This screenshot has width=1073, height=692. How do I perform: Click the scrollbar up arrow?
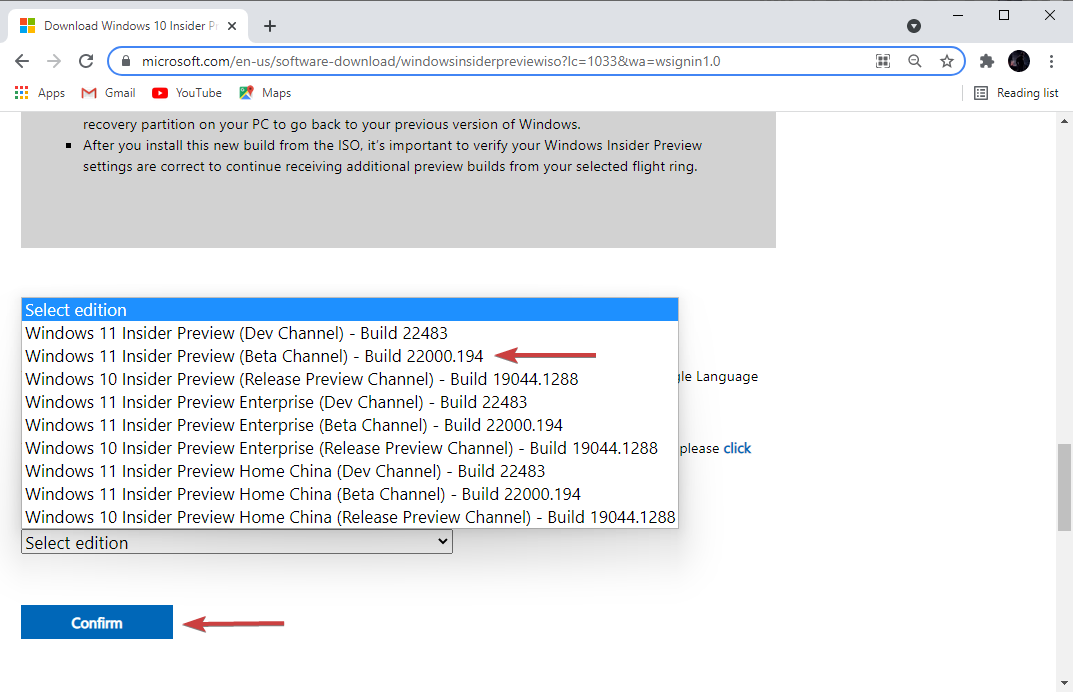(1064, 121)
